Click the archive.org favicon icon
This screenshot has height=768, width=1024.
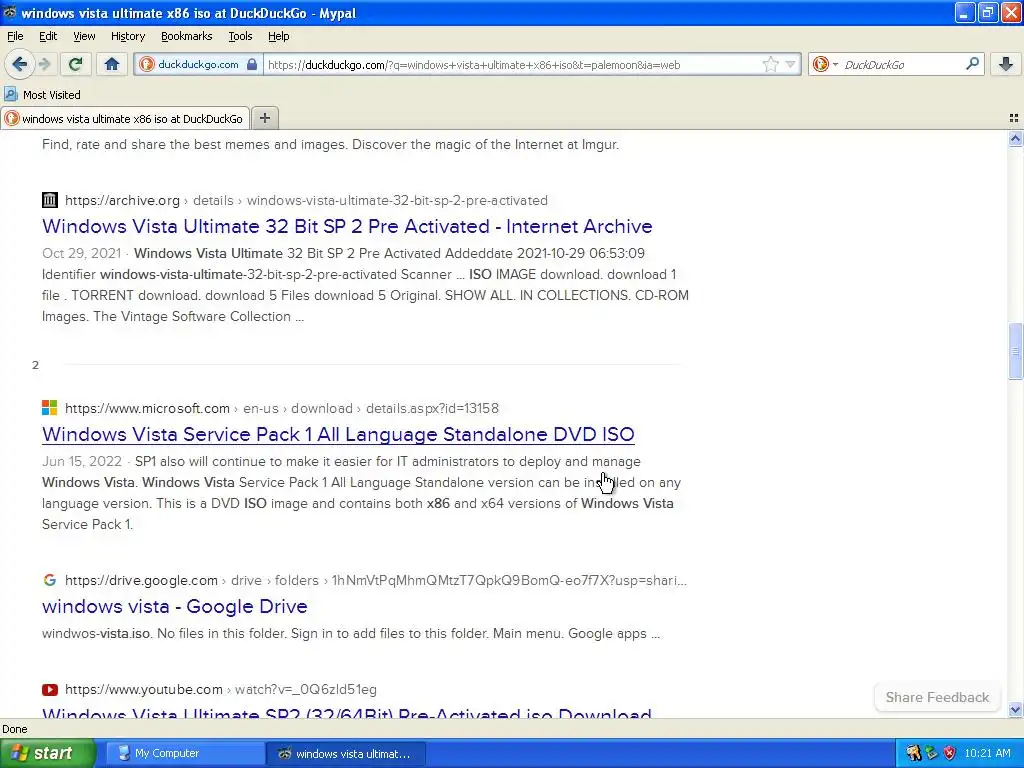pos(50,200)
